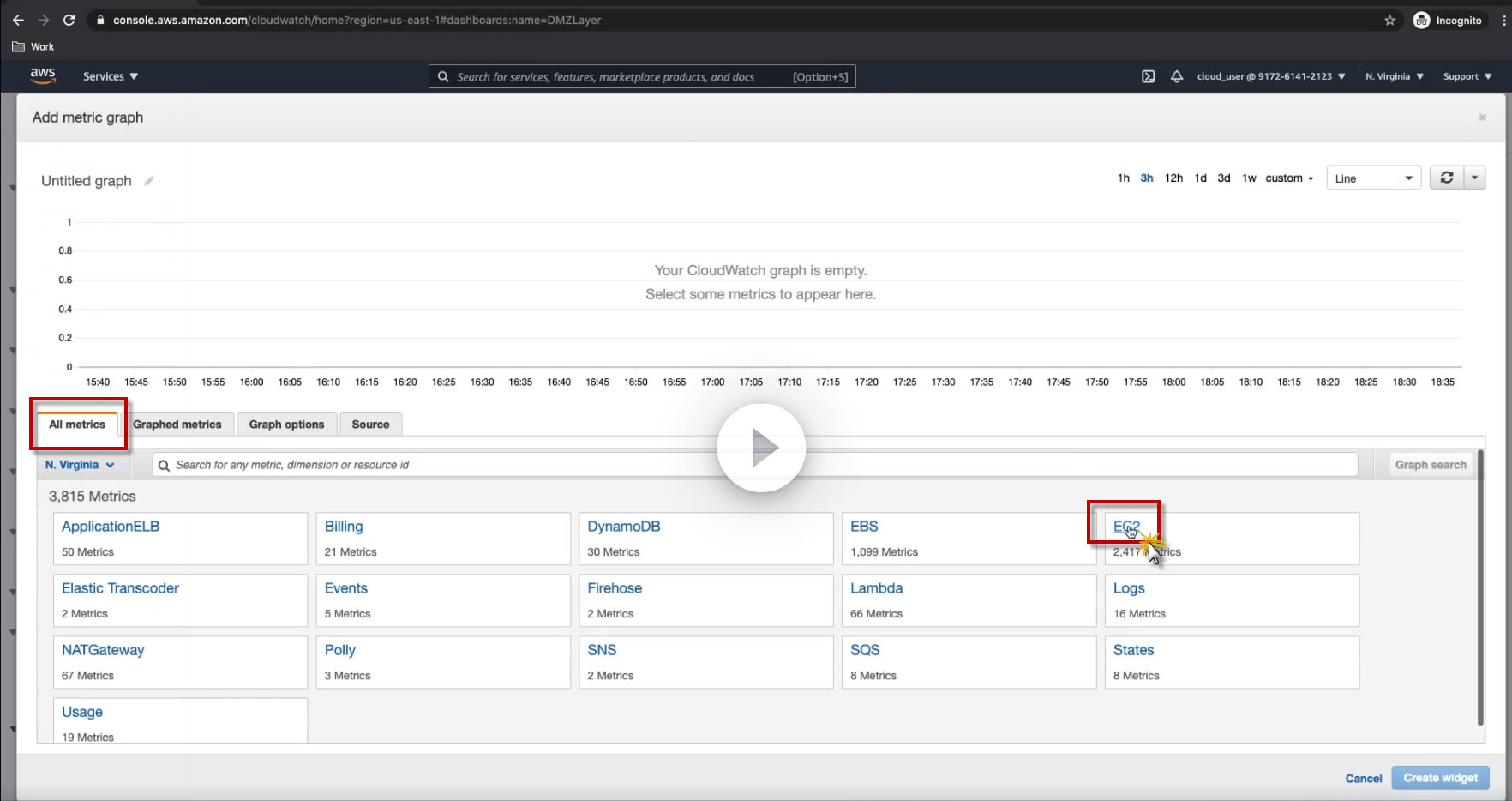Switch to the Graphed metrics tab
Image resolution: width=1512 pixels, height=801 pixels.
tap(177, 425)
